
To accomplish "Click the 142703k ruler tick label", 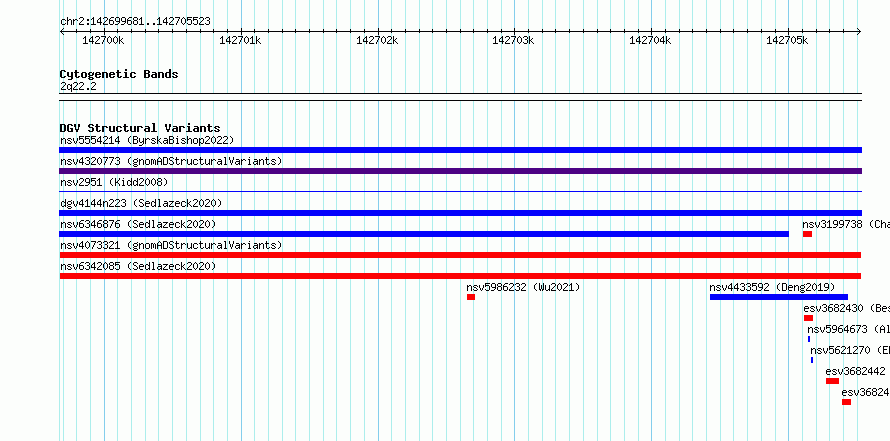I will click(513, 40).
